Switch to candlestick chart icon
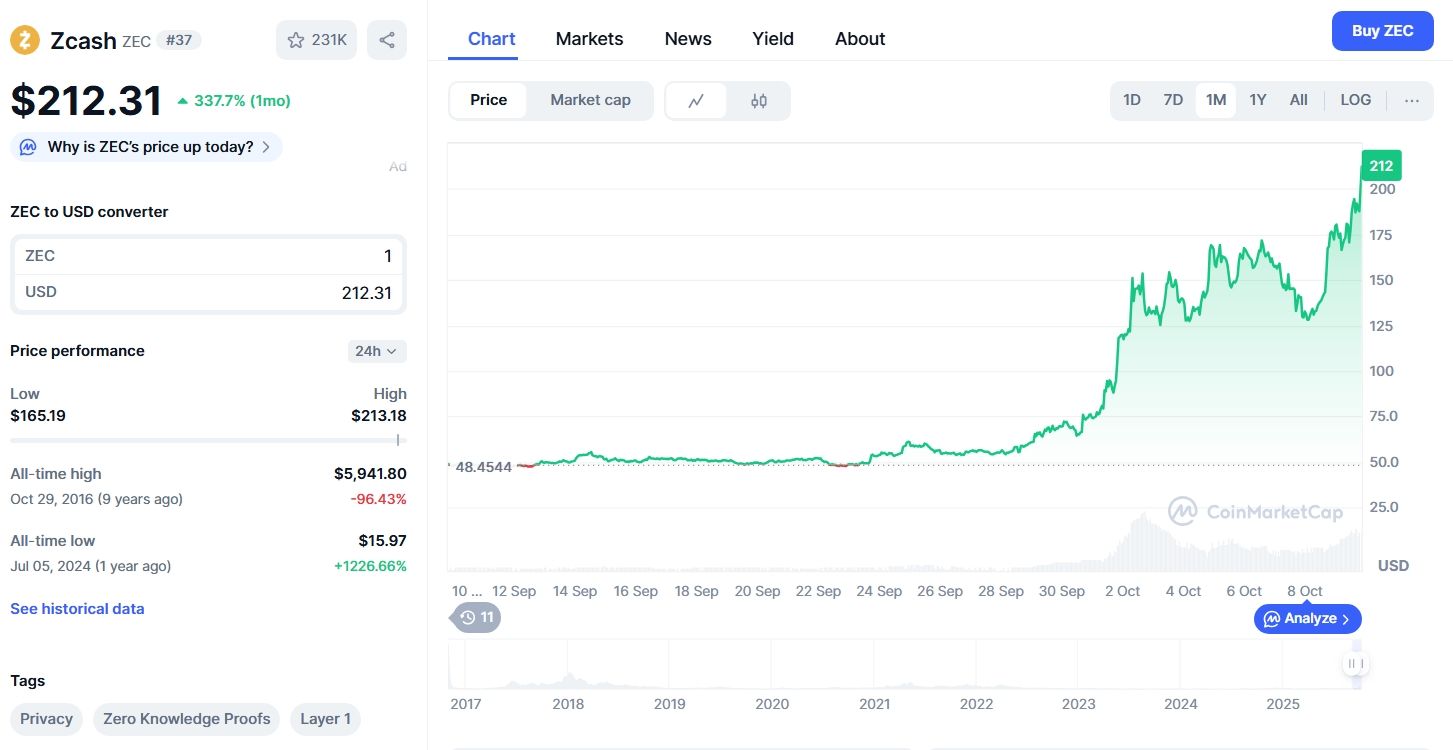The image size is (1453, 750). (x=759, y=100)
